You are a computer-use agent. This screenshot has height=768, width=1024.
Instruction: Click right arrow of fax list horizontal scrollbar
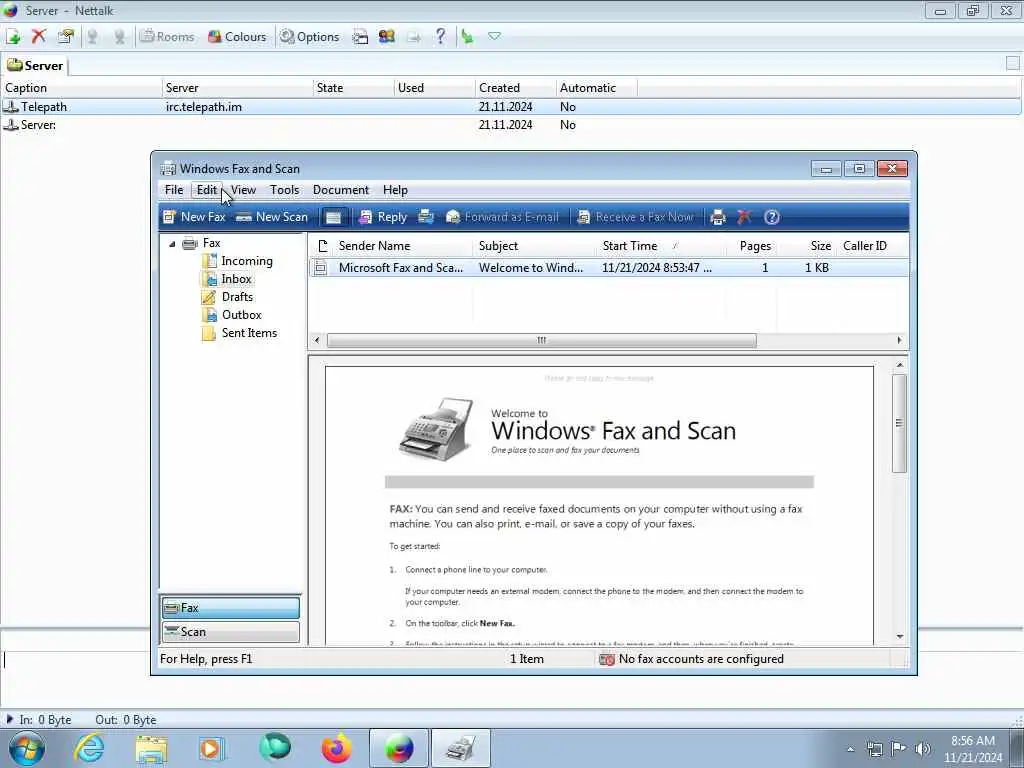click(x=899, y=340)
